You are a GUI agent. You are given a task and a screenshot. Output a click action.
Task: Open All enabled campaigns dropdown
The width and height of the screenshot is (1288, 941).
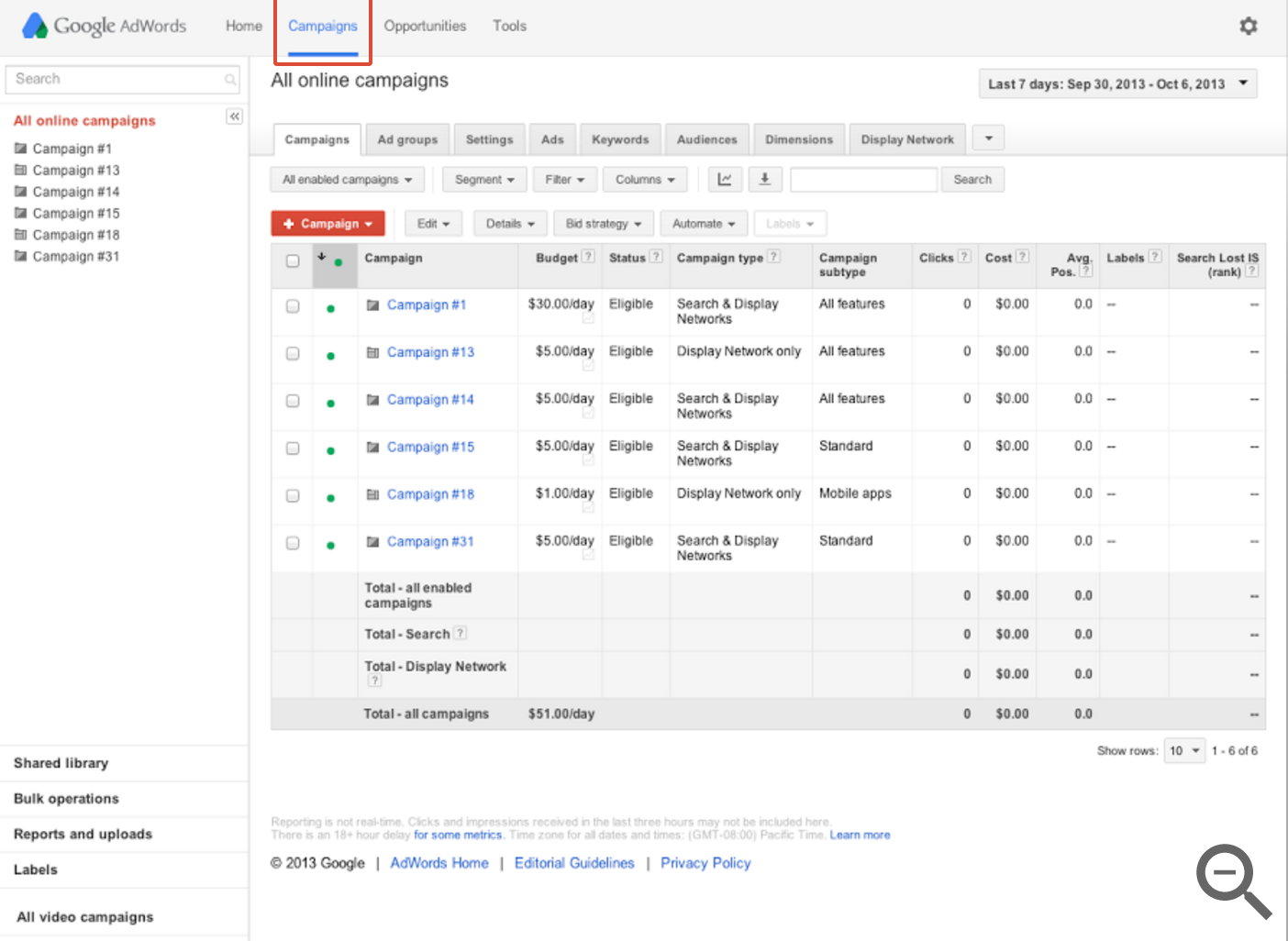[x=347, y=180]
